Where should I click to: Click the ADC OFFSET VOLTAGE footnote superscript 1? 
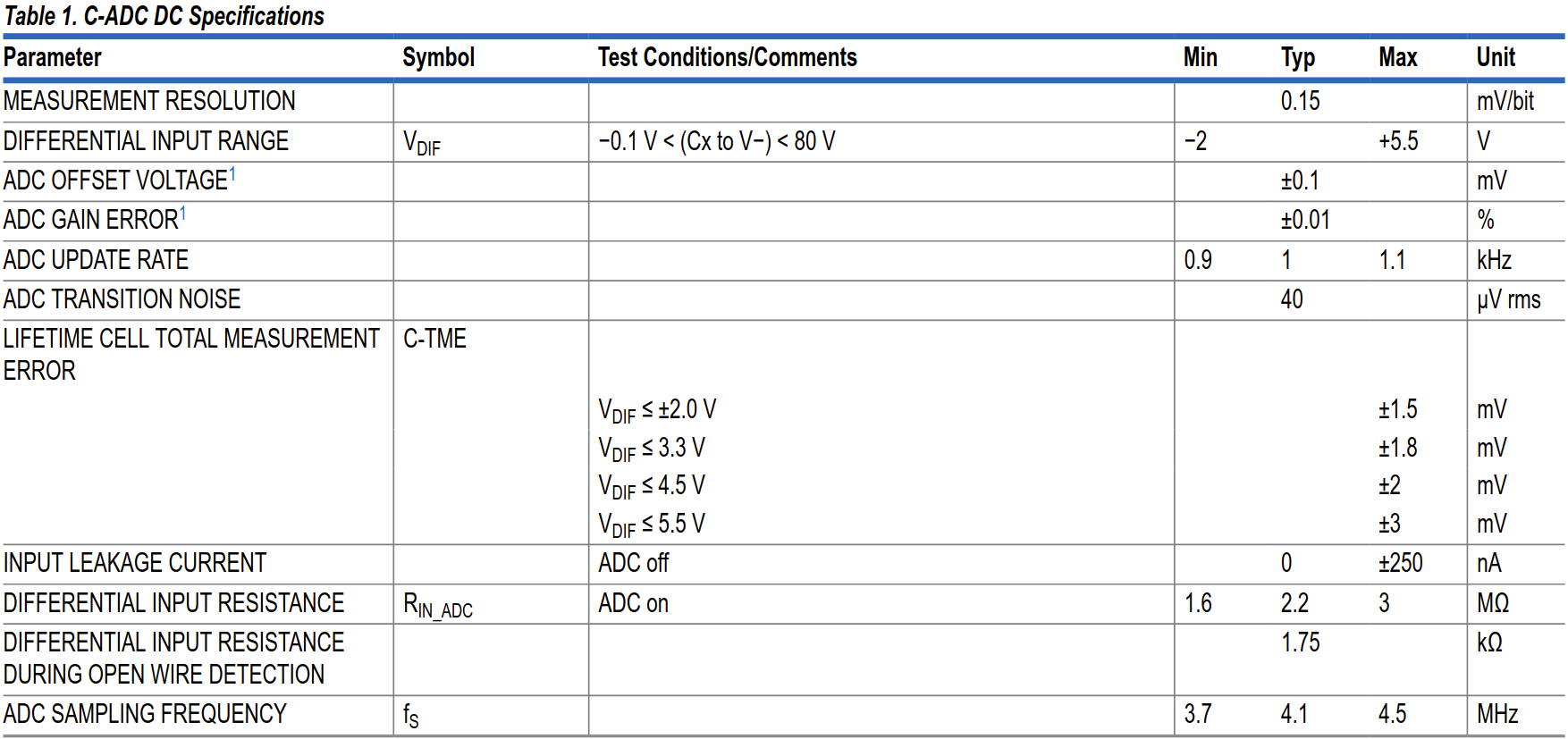click(x=232, y=173)
